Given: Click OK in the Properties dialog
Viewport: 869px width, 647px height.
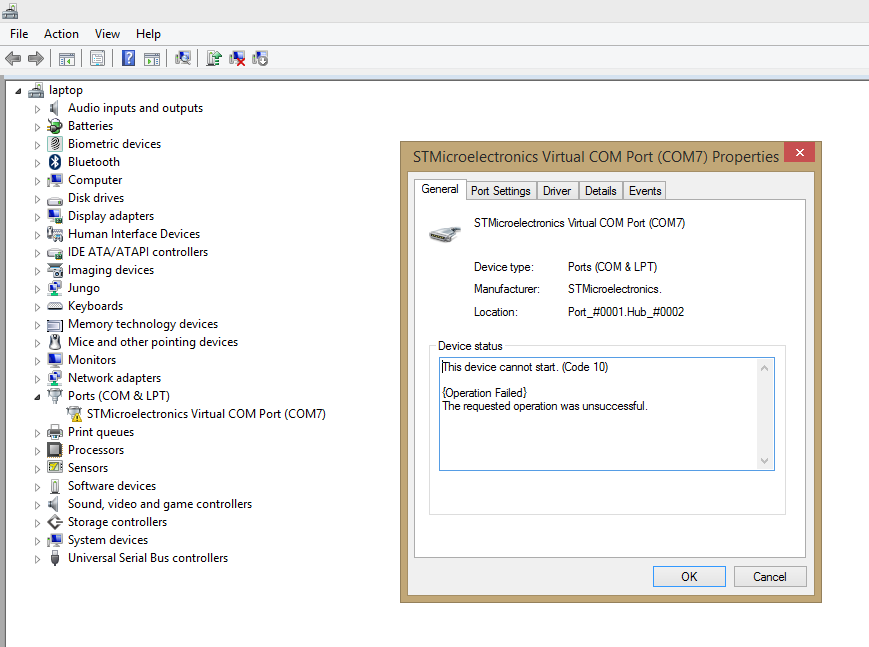Looking at the screenshot, I should 689,577.
